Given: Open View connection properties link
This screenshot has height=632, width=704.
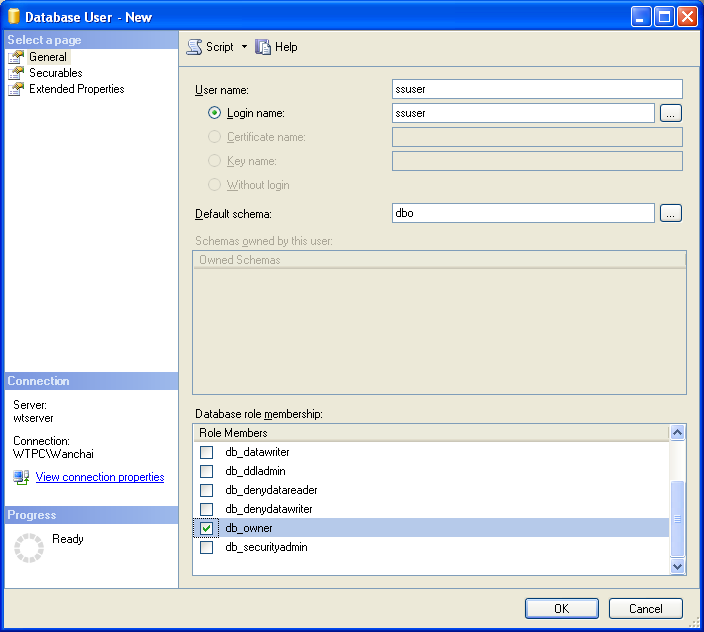Looking at the screenshot, I should pyautogui.click(x=100, y=477).
